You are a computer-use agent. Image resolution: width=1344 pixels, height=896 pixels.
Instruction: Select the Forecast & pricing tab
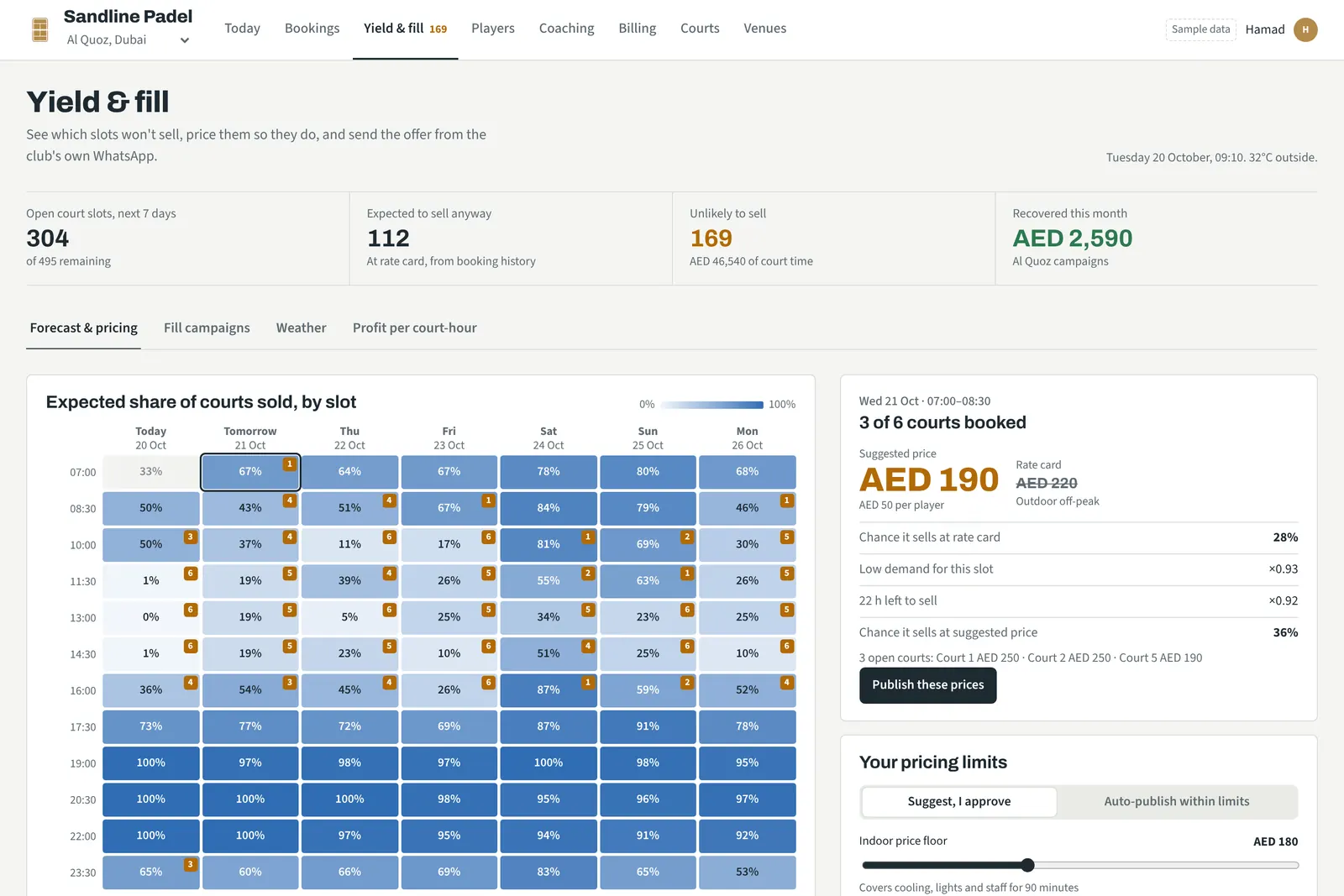[x=83, y=327]
